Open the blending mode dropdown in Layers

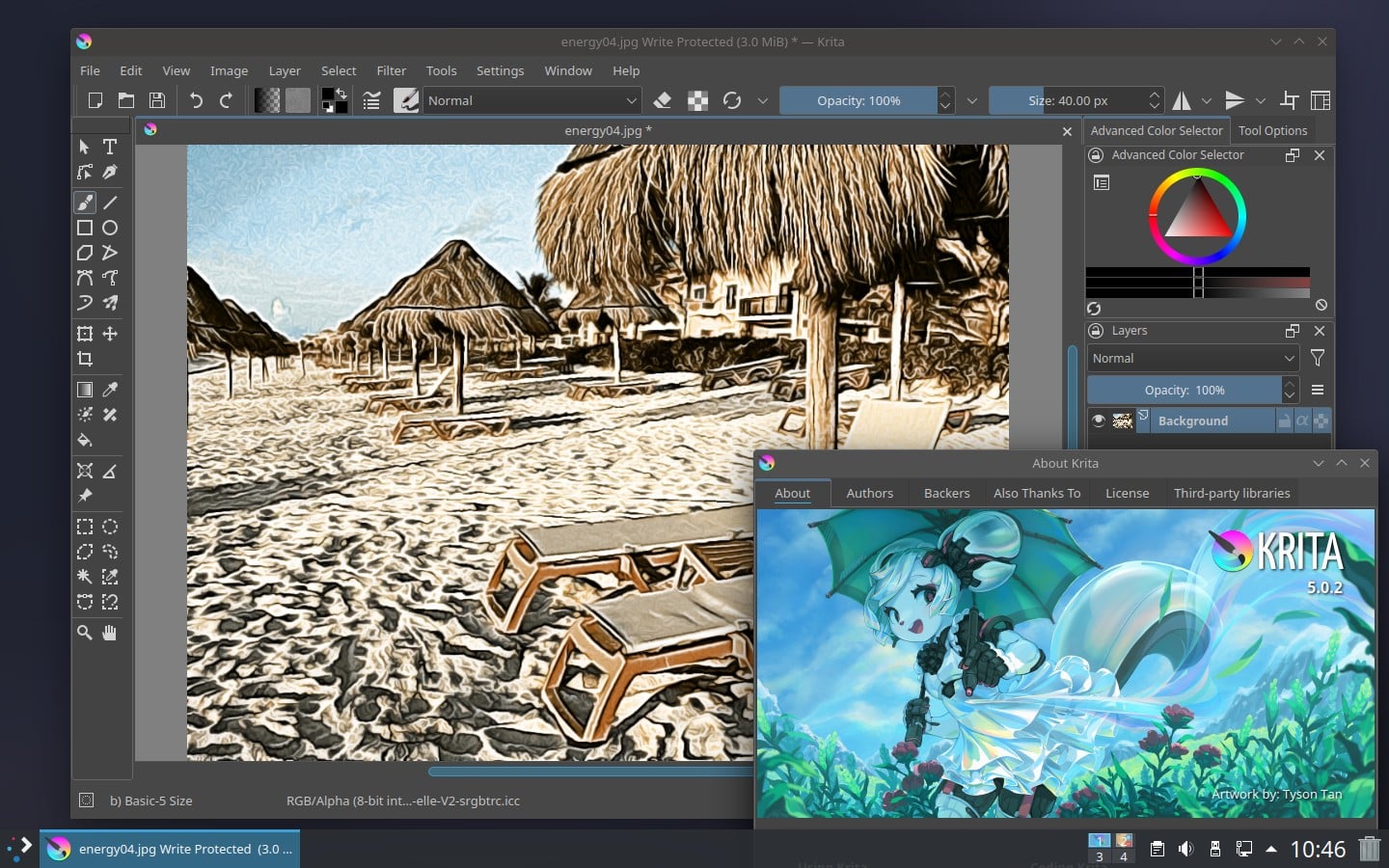1192,358
